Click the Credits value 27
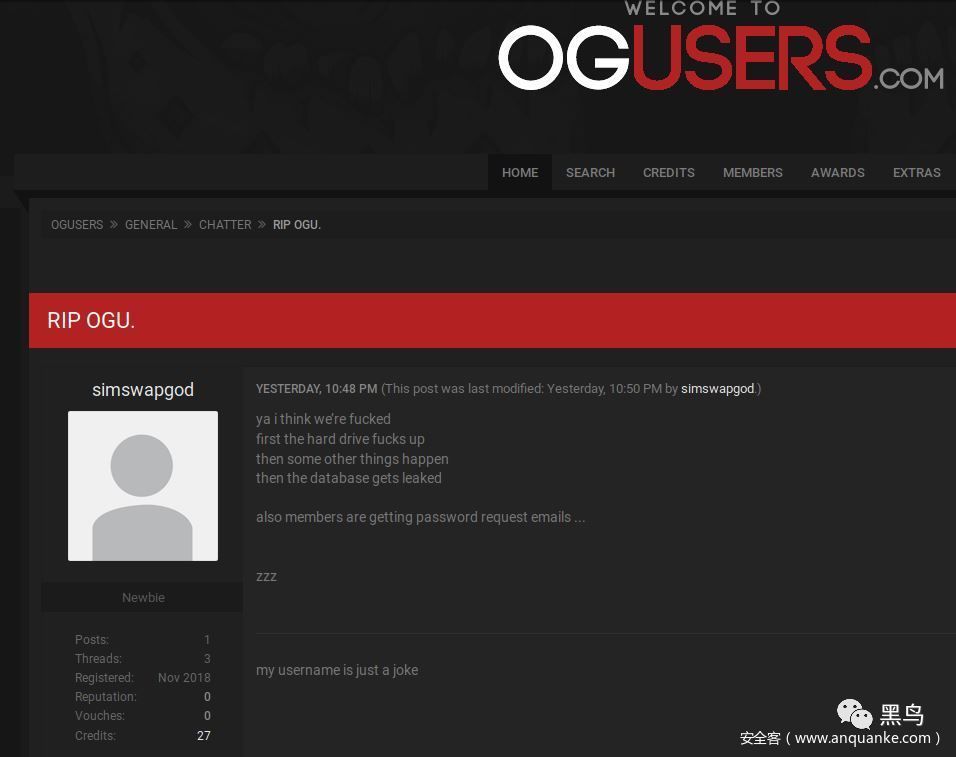This screenshot has height=757, width=956. click(204, 736)
